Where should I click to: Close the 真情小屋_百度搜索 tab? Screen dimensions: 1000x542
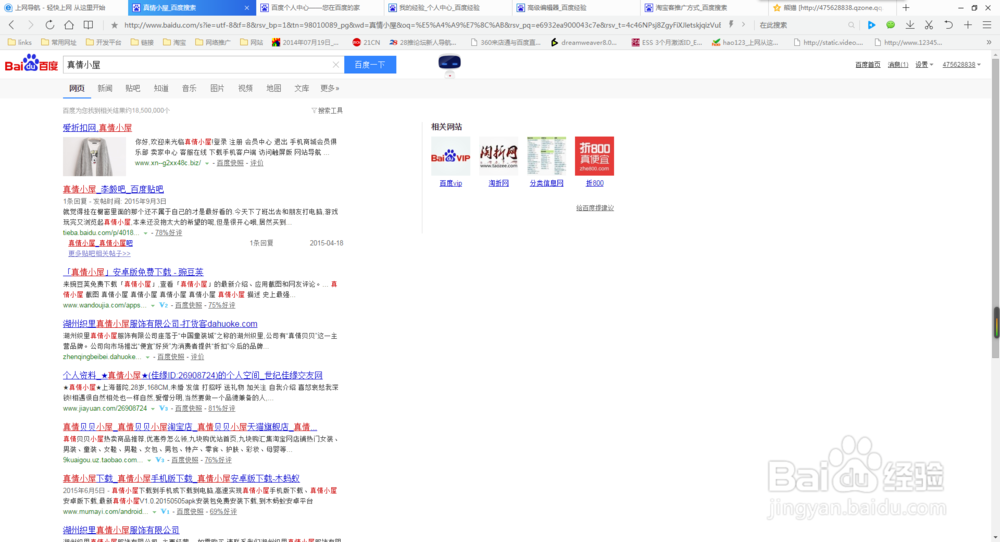(x=247, y=8)
